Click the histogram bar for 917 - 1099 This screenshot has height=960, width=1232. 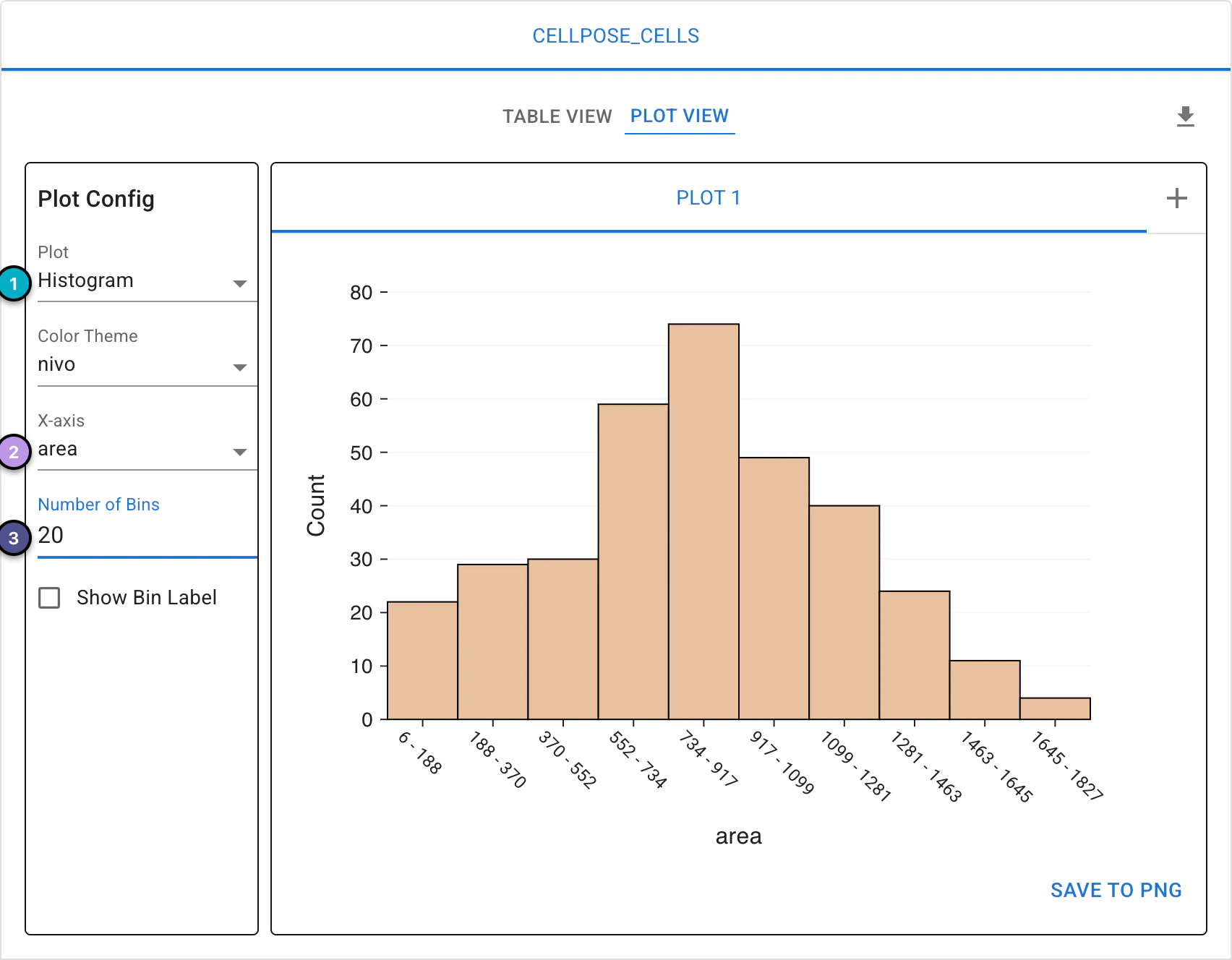pos(774,588)
